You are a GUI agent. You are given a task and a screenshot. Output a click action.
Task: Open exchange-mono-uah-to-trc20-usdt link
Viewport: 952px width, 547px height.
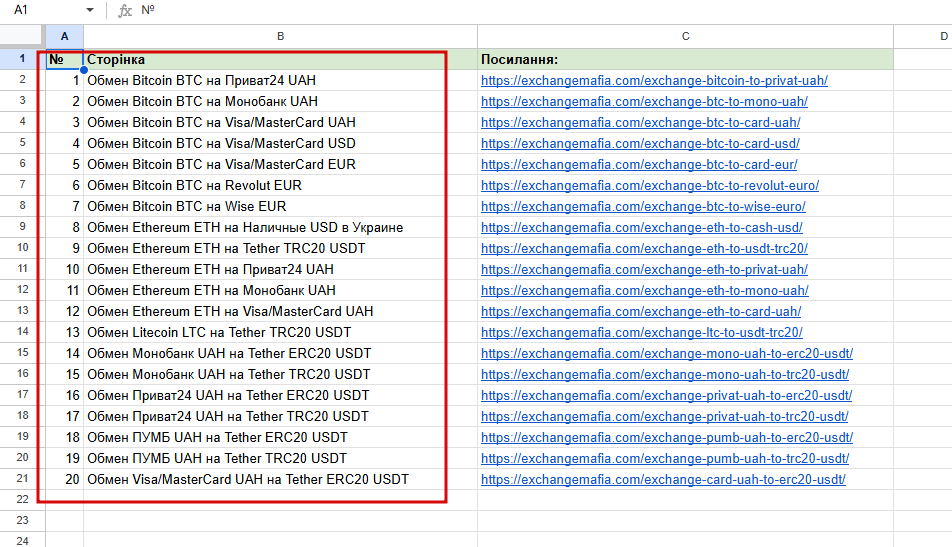665,375
